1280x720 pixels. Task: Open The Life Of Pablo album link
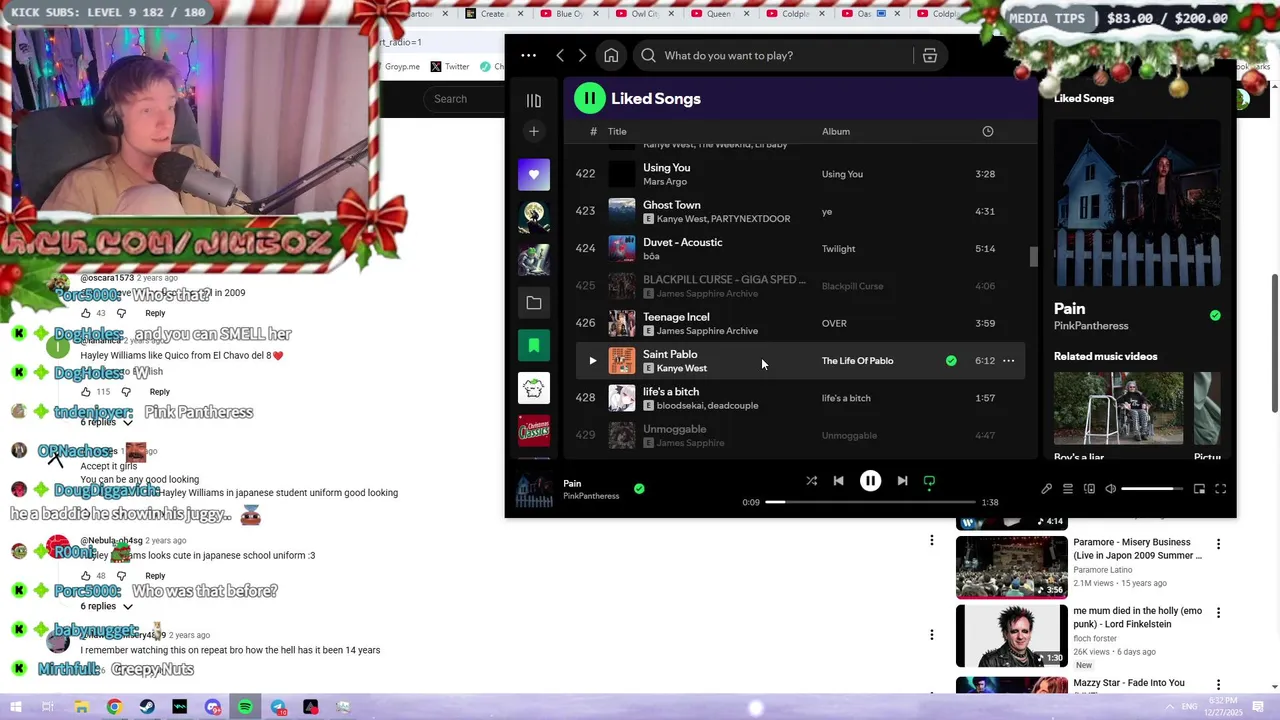[857, 361]
